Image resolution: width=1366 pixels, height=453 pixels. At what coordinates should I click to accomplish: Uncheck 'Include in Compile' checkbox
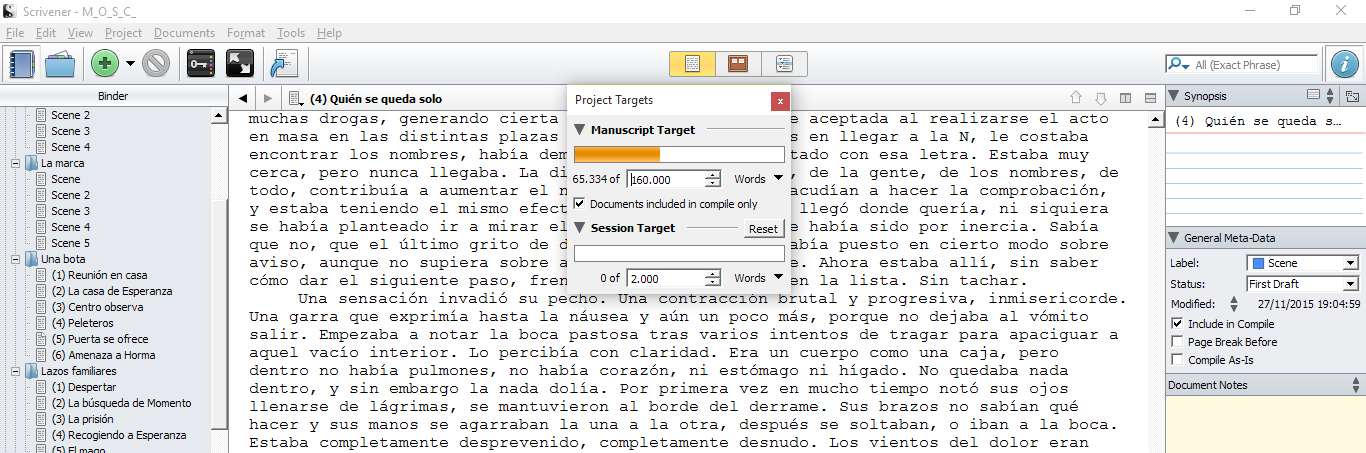pyautogui.click(x=1177, y=324)
